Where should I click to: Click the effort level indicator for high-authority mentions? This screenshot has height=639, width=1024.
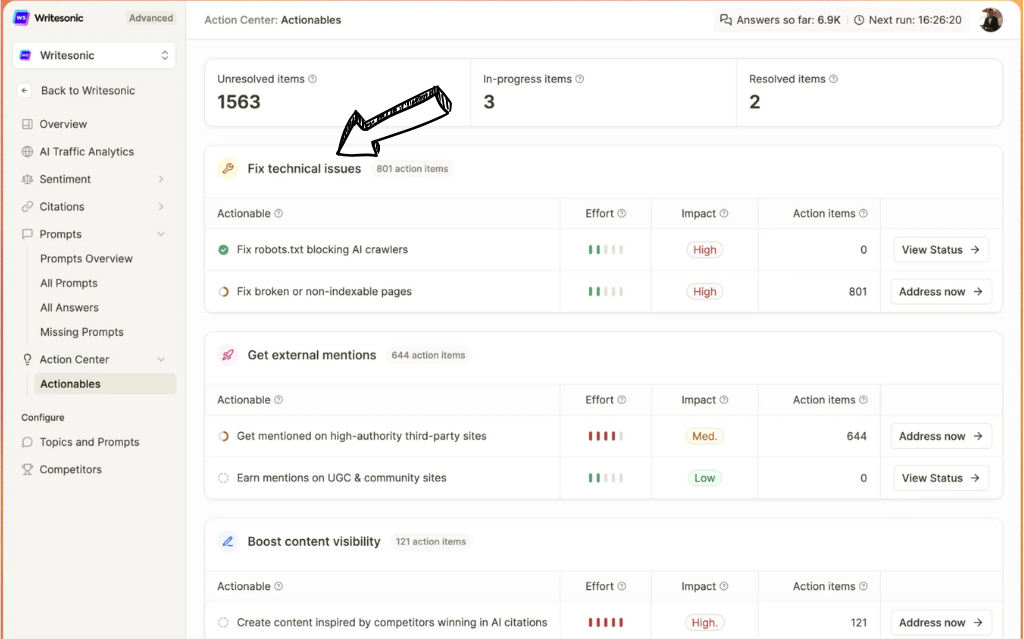[605, 436]
